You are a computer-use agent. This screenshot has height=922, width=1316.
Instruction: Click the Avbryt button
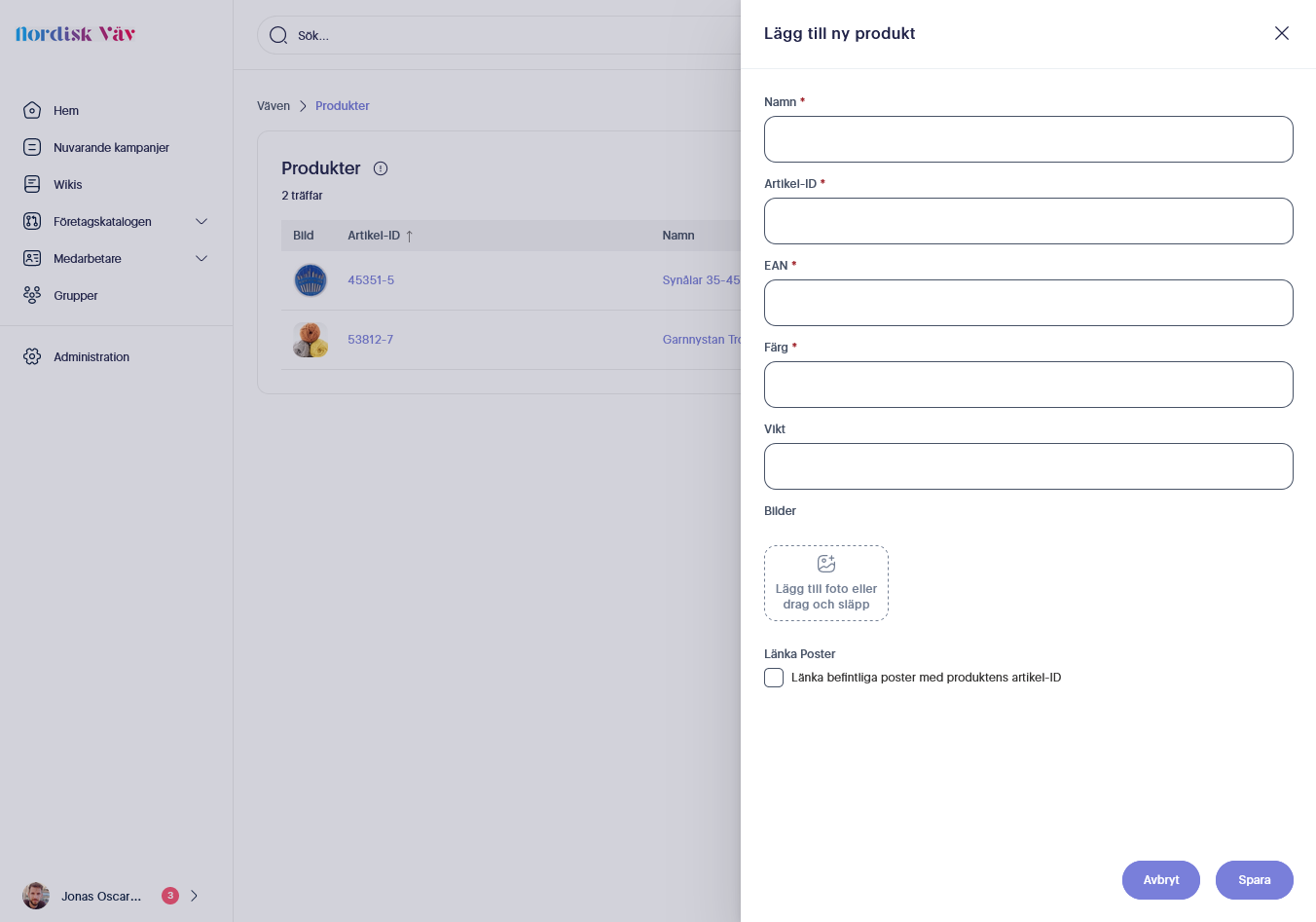click(1161, 880)
